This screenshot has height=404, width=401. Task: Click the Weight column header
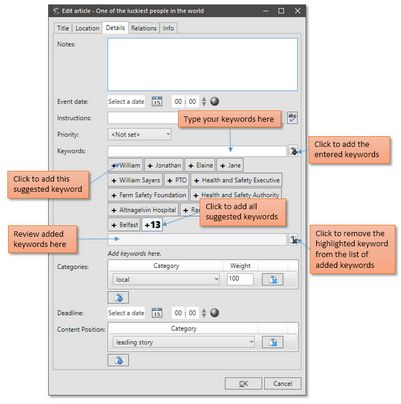pos(240,266)
